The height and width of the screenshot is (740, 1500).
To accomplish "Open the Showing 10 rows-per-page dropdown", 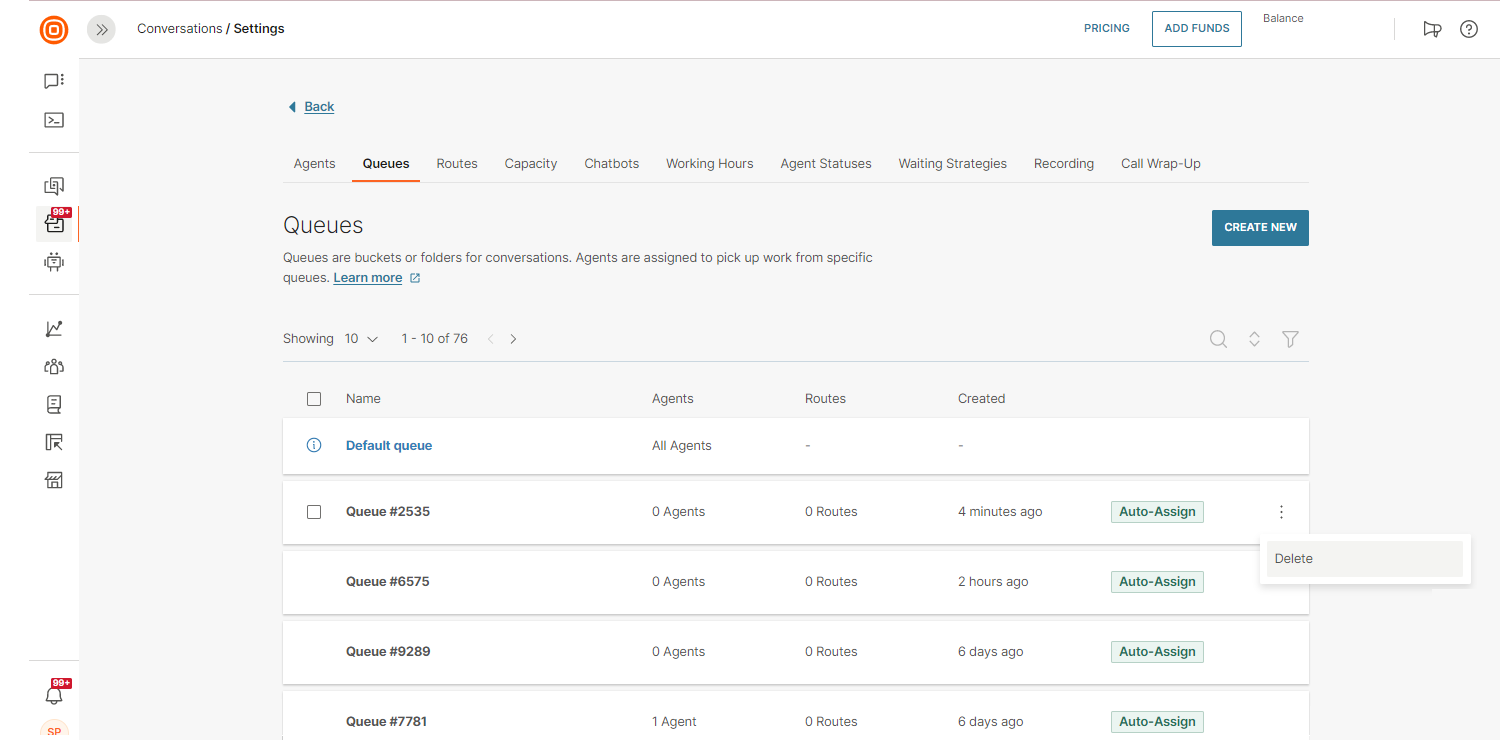I will (361, 339).
